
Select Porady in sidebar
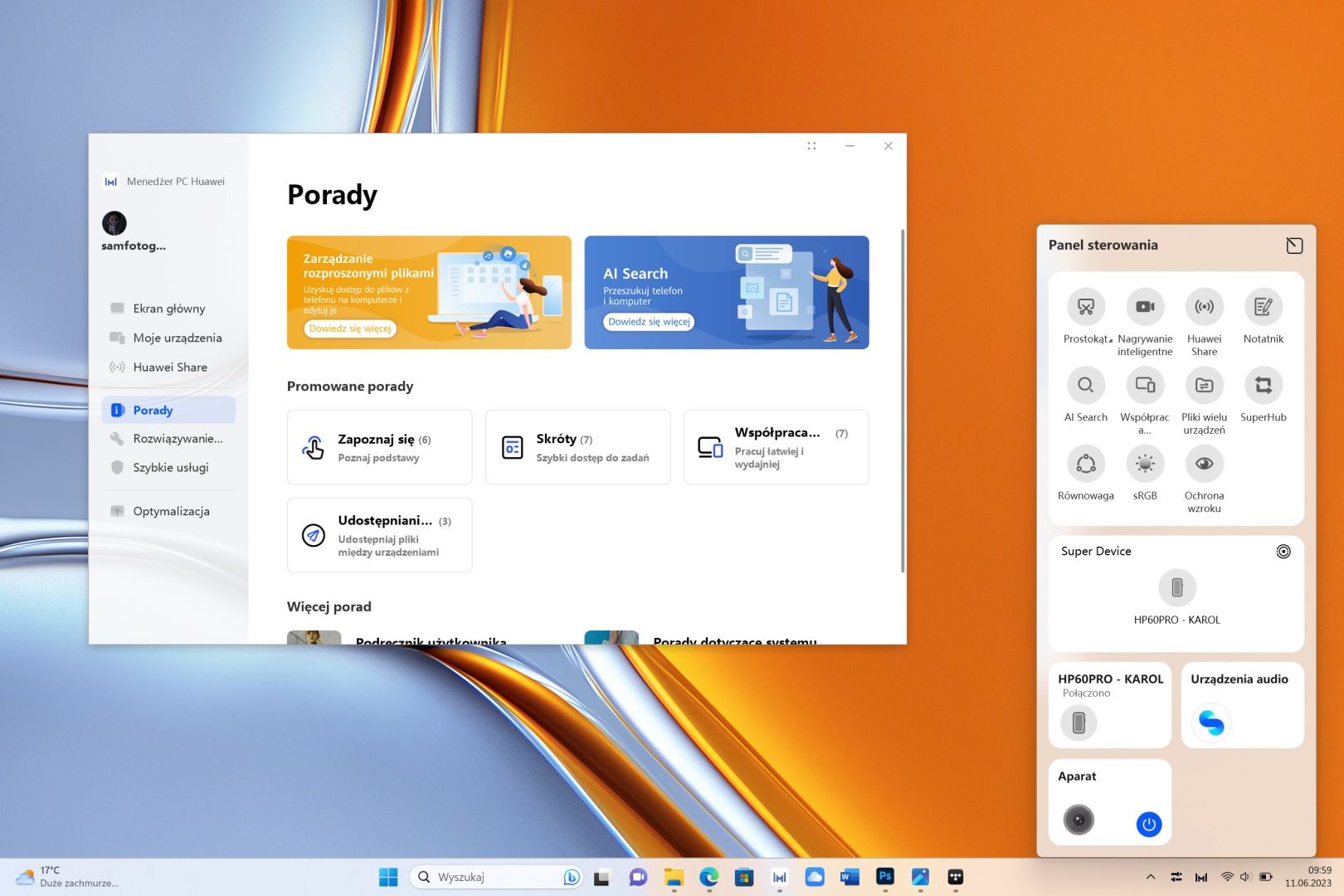coord(168,410)
